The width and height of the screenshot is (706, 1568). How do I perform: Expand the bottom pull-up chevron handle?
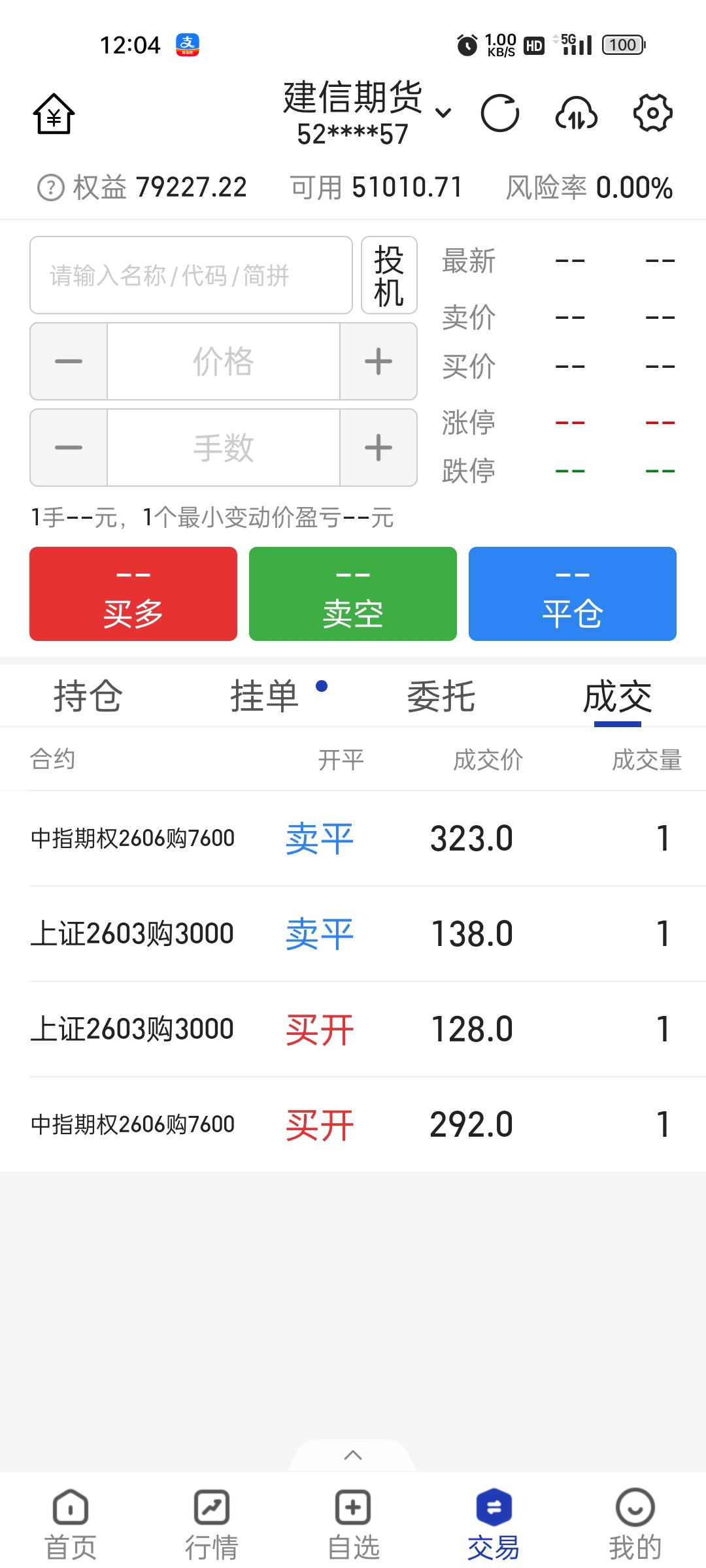point(353,1455)
